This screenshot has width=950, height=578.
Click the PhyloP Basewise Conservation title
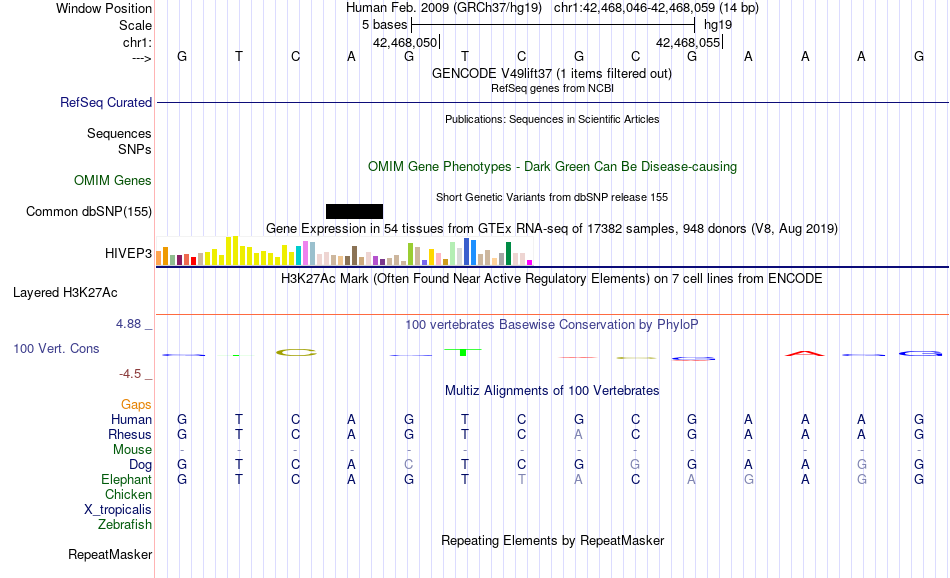(x=552, y=325)
